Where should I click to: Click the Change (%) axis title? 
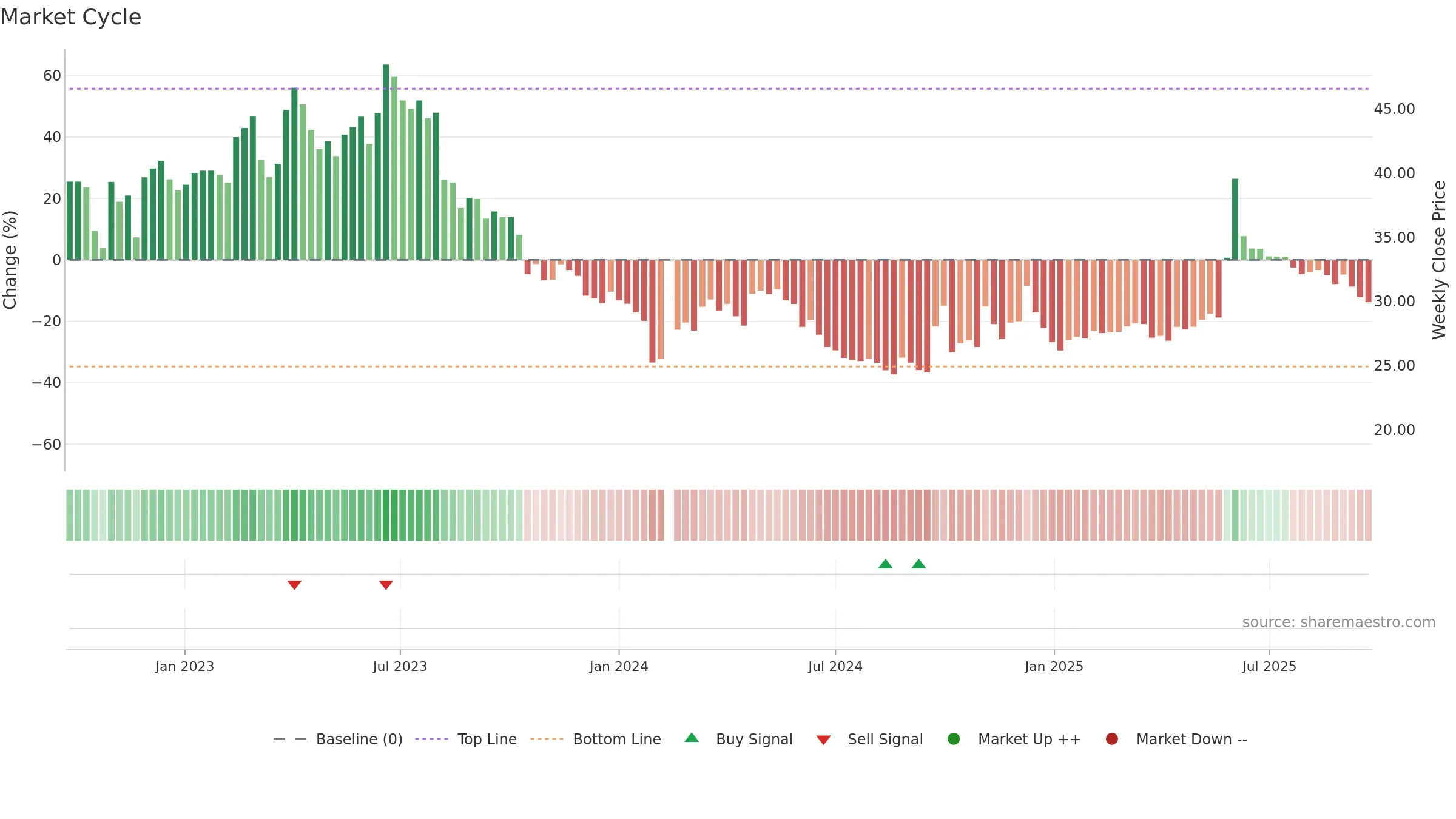coord(10,260)
